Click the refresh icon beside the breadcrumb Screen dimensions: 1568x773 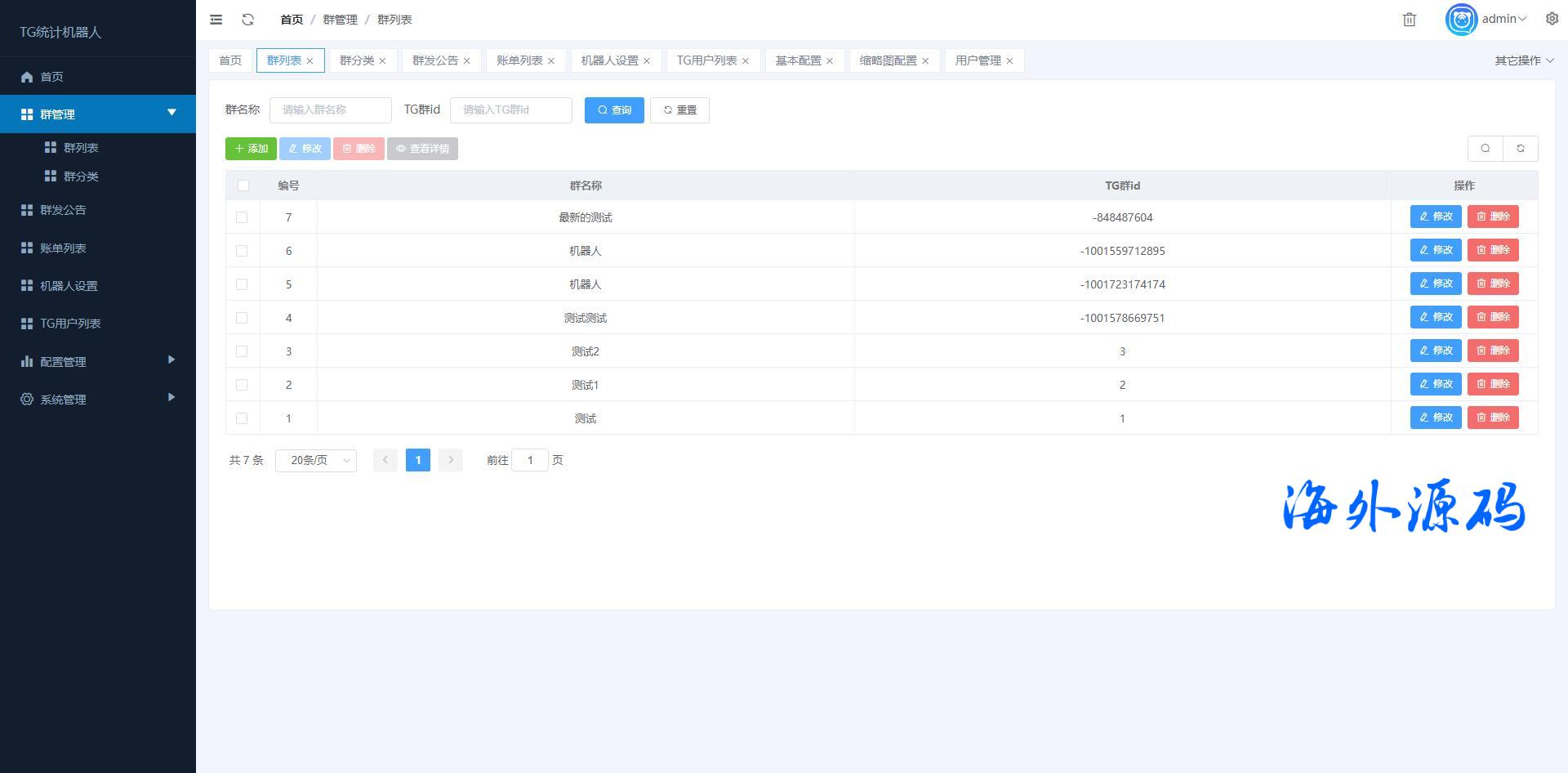coord(248,20)
